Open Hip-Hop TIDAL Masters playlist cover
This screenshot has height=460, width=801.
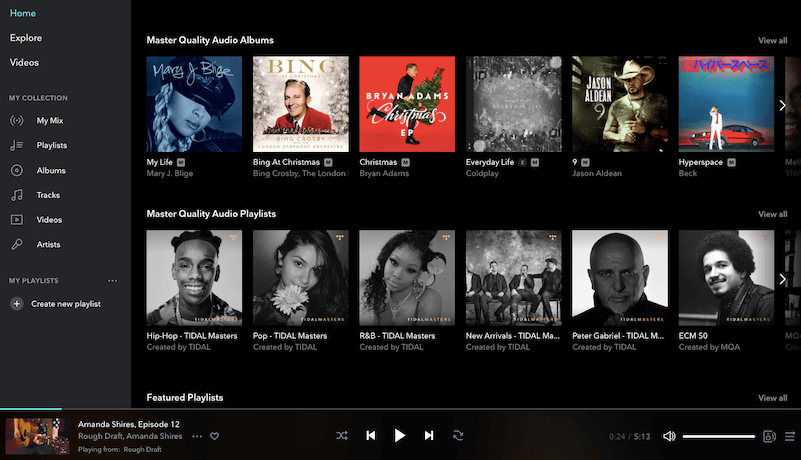pyautogui.click(x=194, y=278)
